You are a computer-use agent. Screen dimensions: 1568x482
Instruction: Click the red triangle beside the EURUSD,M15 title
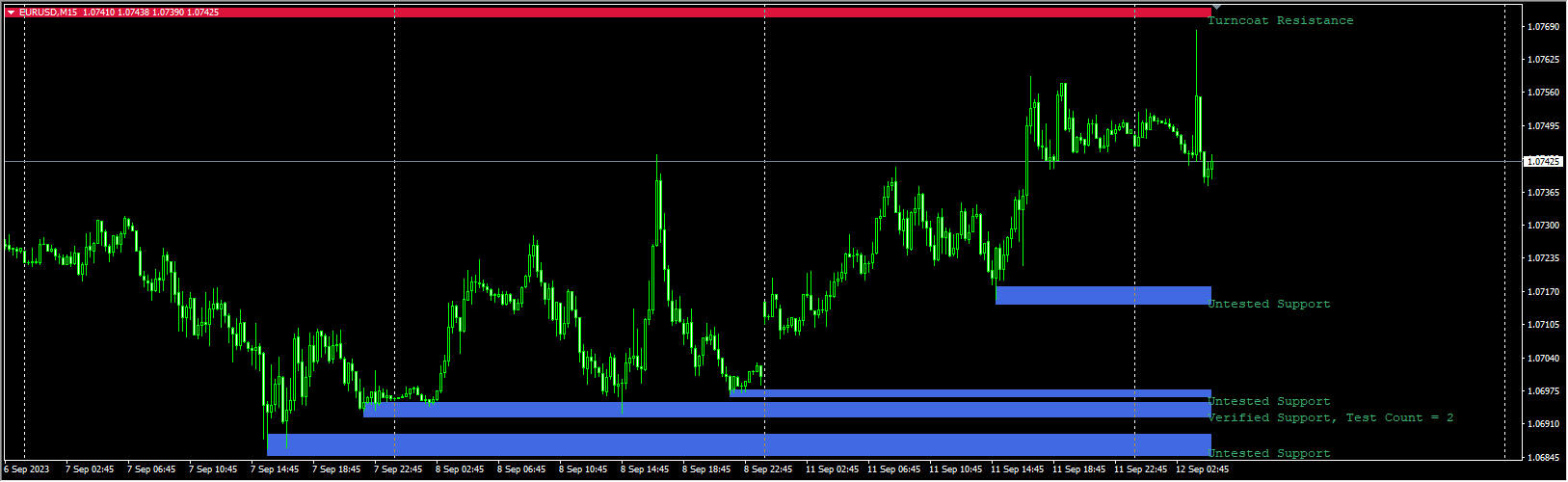pyautogui.click(x=11, y=13)
